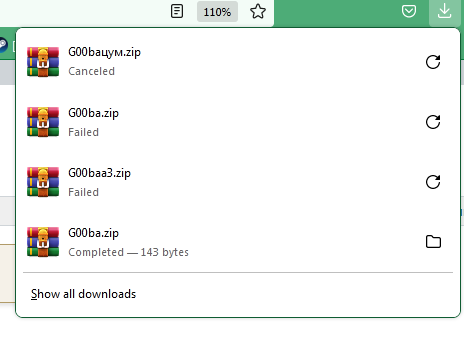Reset the 110% zoom level

217,12
